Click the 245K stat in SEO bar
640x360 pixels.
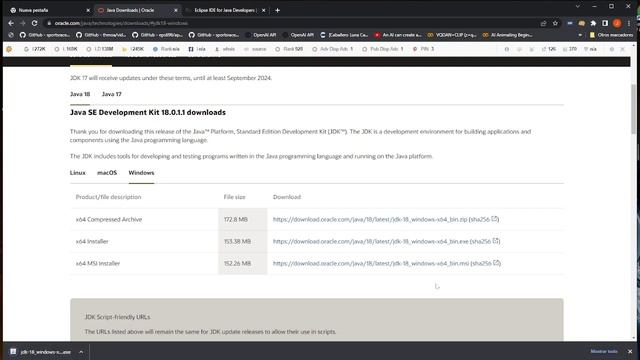click(x=133, y=49)
